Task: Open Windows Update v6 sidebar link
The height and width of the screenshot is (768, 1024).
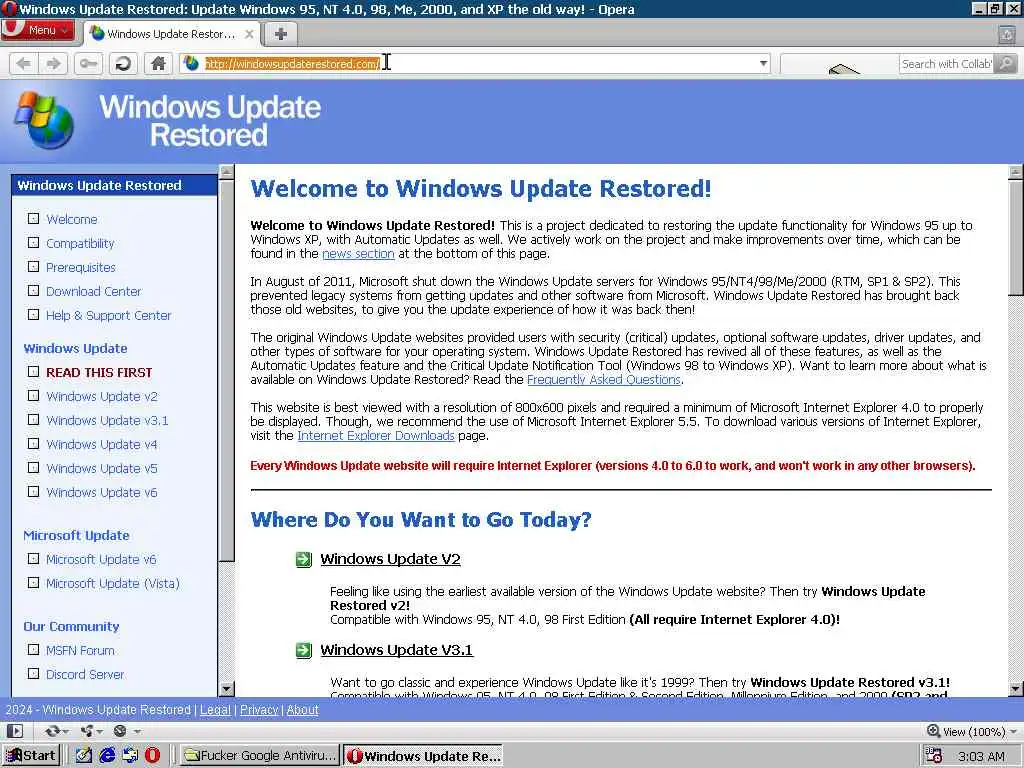Action: tap(101, 492)
